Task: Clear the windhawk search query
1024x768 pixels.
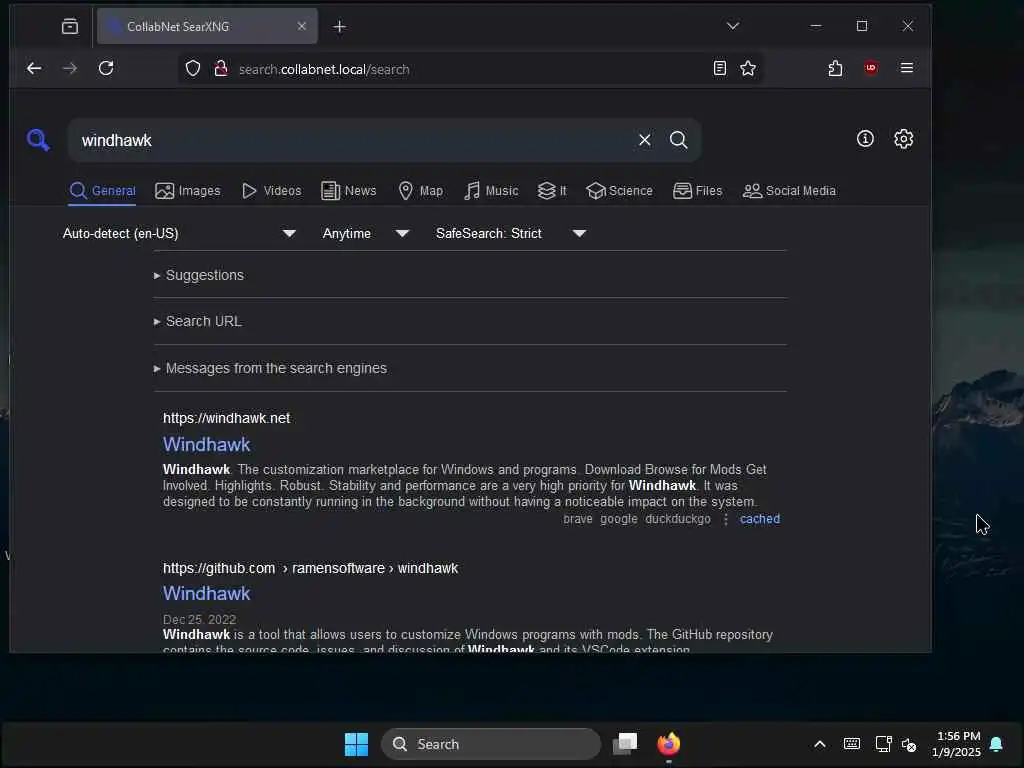Action: 645,140
